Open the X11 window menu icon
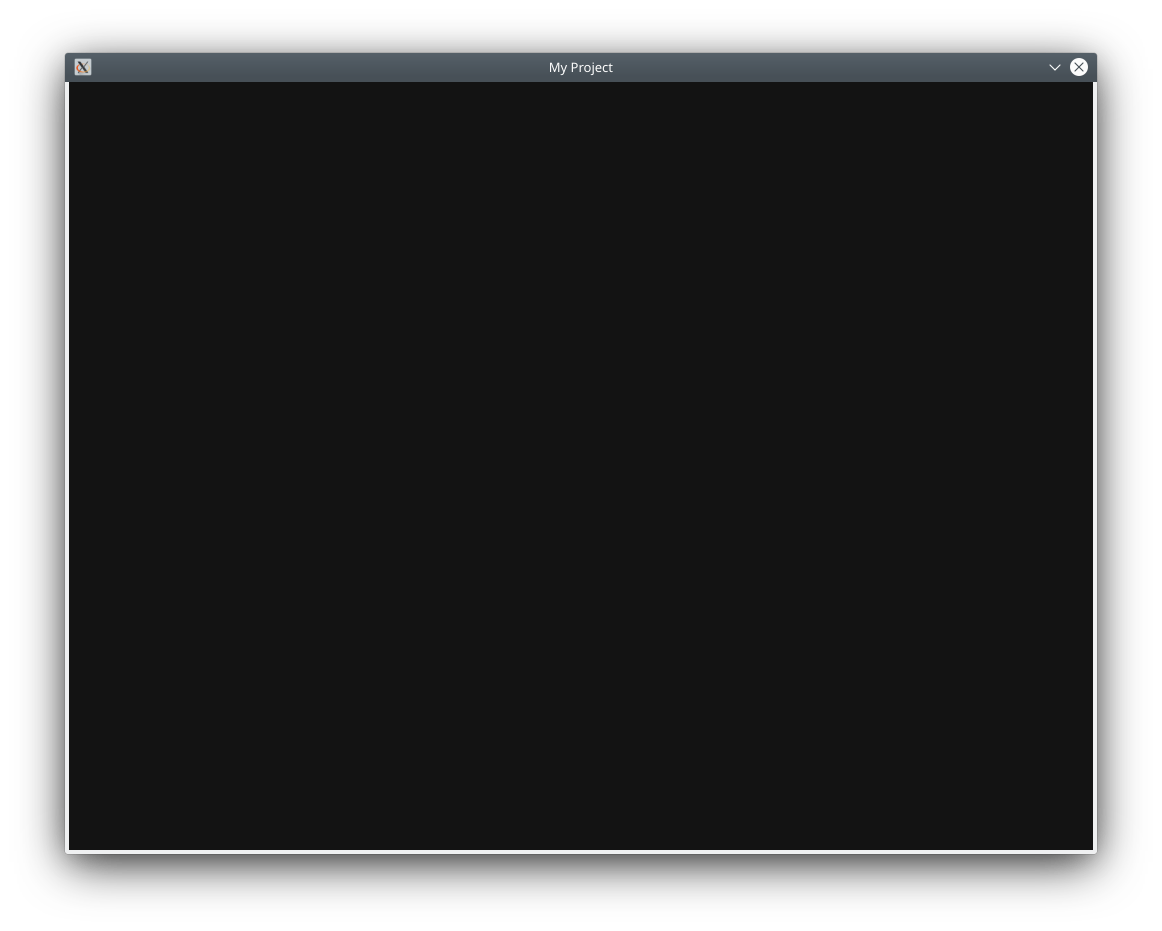Image resolution: width=1162 pixels, height=931 pixels. [x=83, y=67]
